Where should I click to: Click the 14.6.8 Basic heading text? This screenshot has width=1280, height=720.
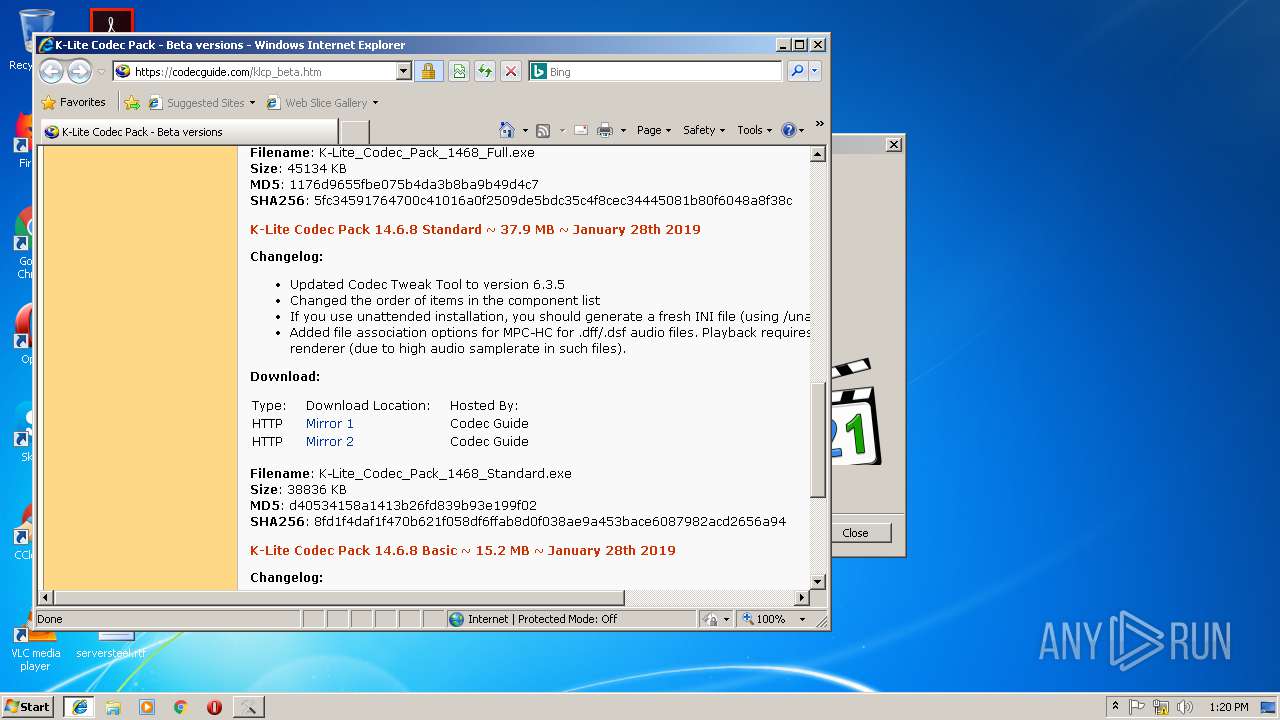(x=463, y=550)
